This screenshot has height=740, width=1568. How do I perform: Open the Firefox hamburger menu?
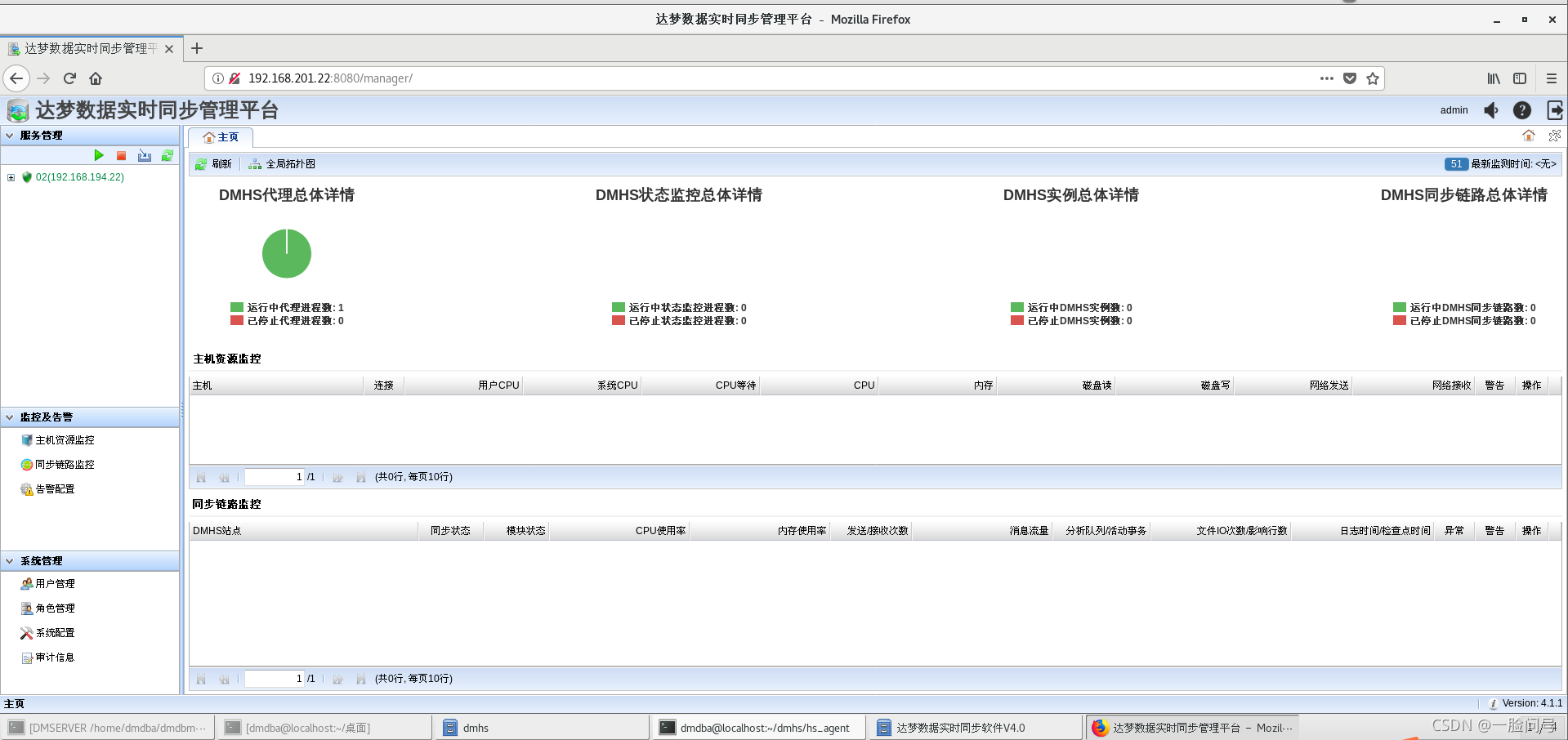pos(1552,78)
